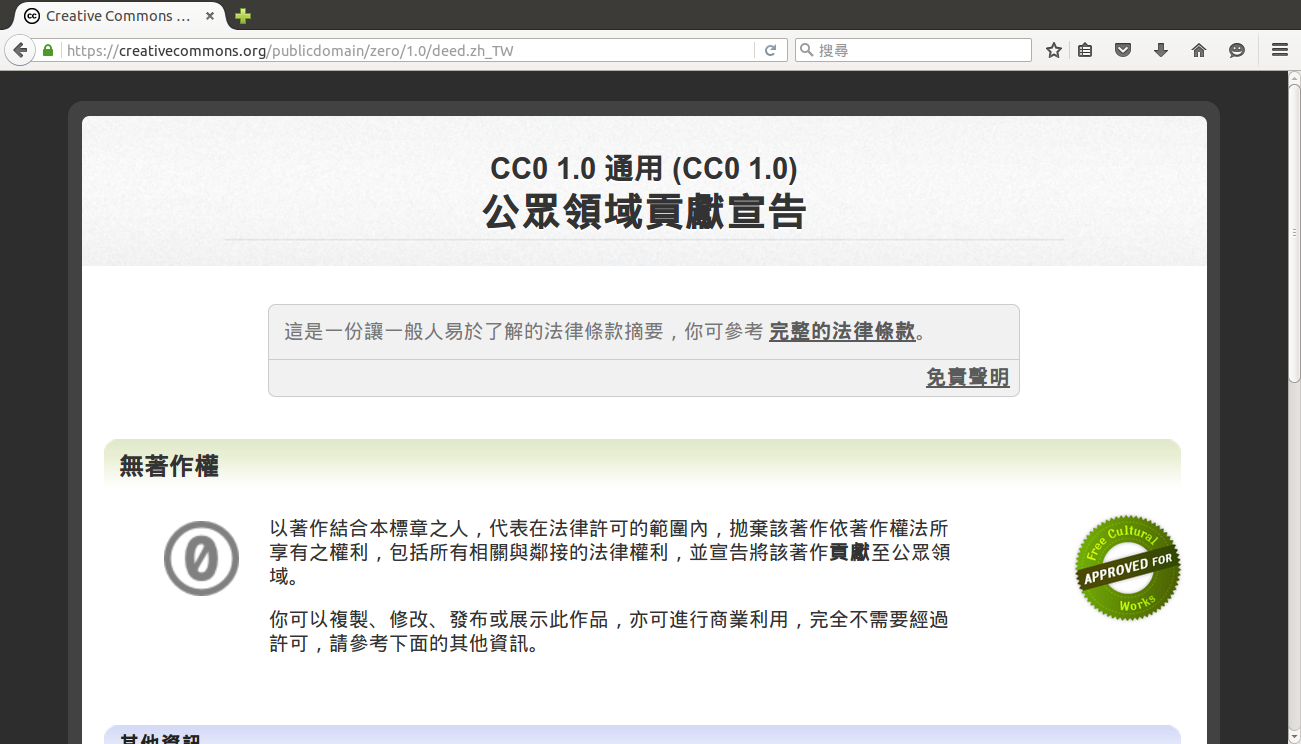This screenshot has height=744, width=1301.
Task: Open a new tab with plus button
Action: click(243, 16)
